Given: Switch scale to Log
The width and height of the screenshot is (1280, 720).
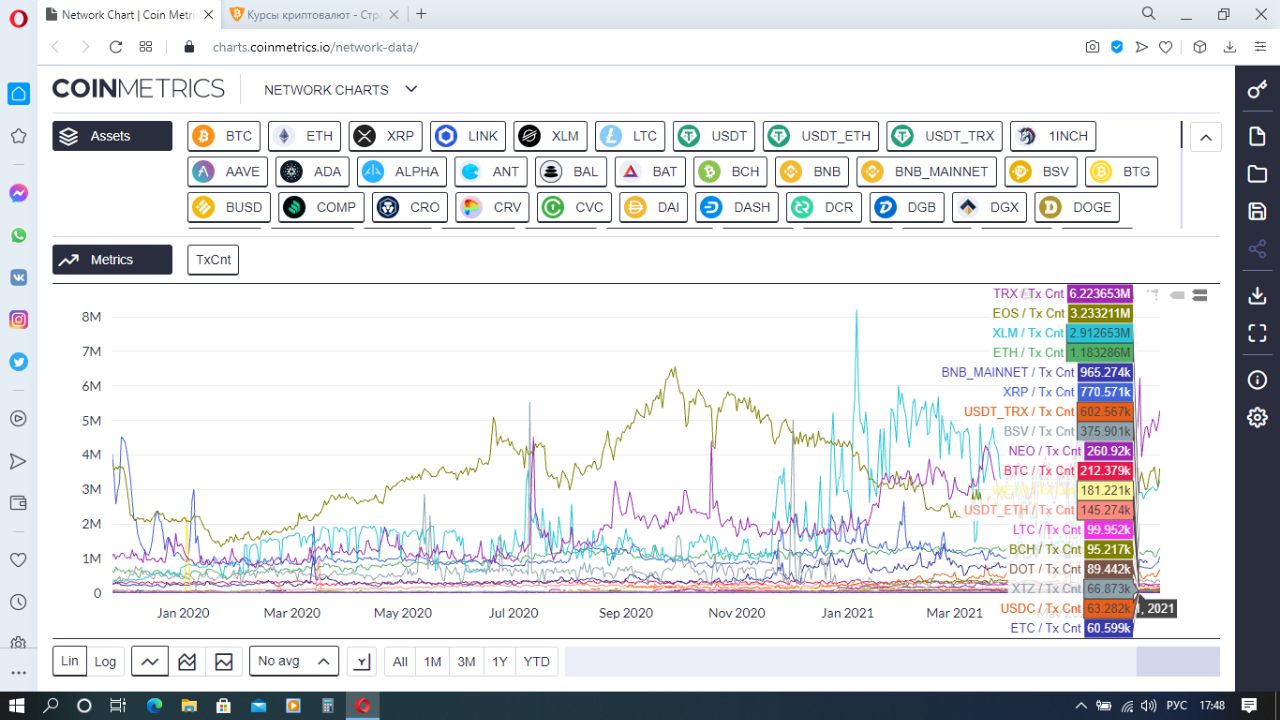Looking at the screenshot, I should (x=105, y=661).
